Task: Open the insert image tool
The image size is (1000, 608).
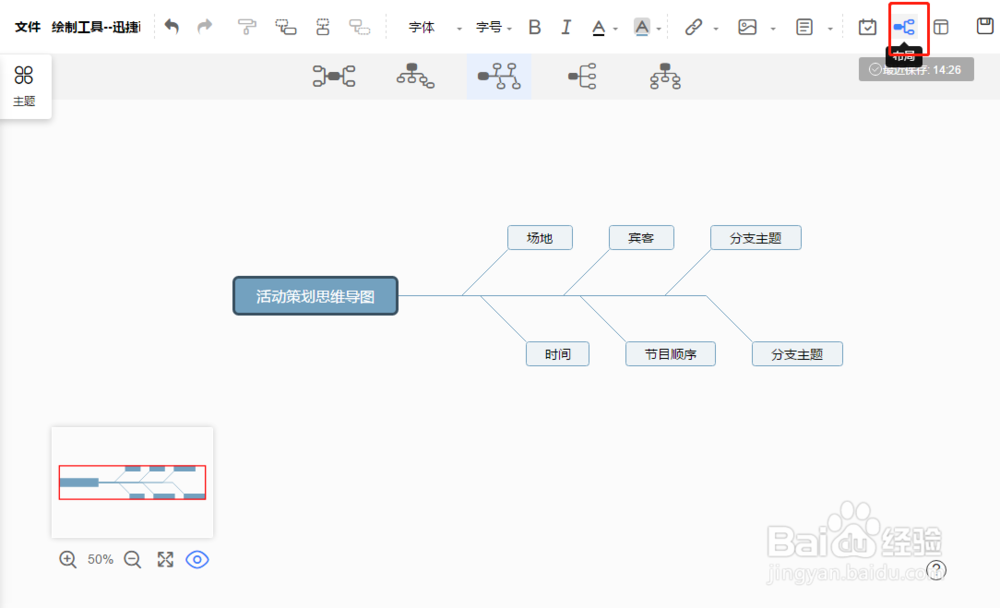Action: [x=749, y=28]
